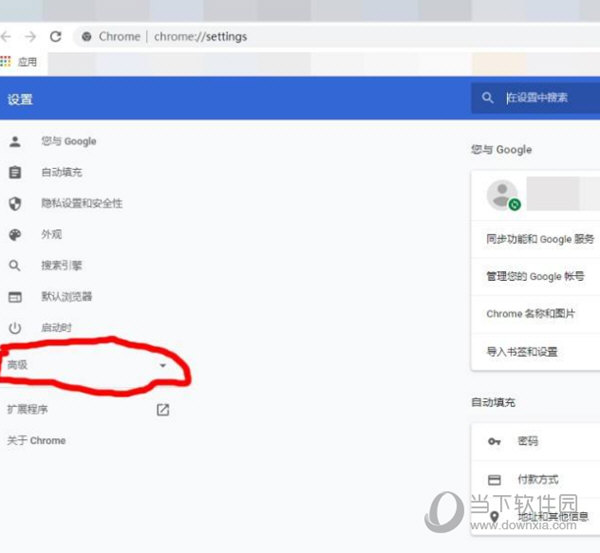The height and width of the screenshot is (553, 600).
Task: Expand the 高级 section arrow
Action: (x=163, y=365)
